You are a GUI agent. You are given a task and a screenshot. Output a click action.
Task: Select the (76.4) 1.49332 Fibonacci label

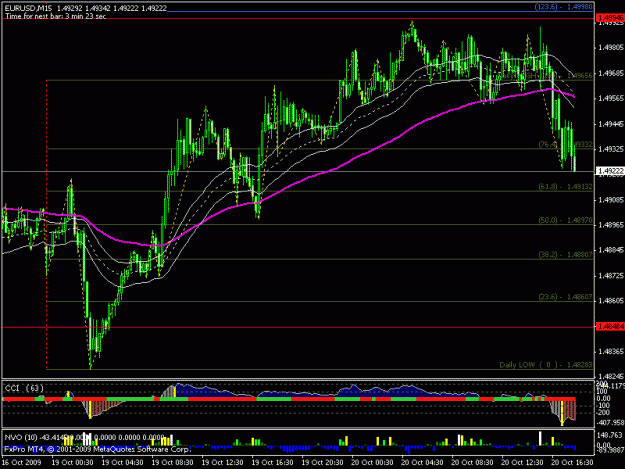click(565, 144)
